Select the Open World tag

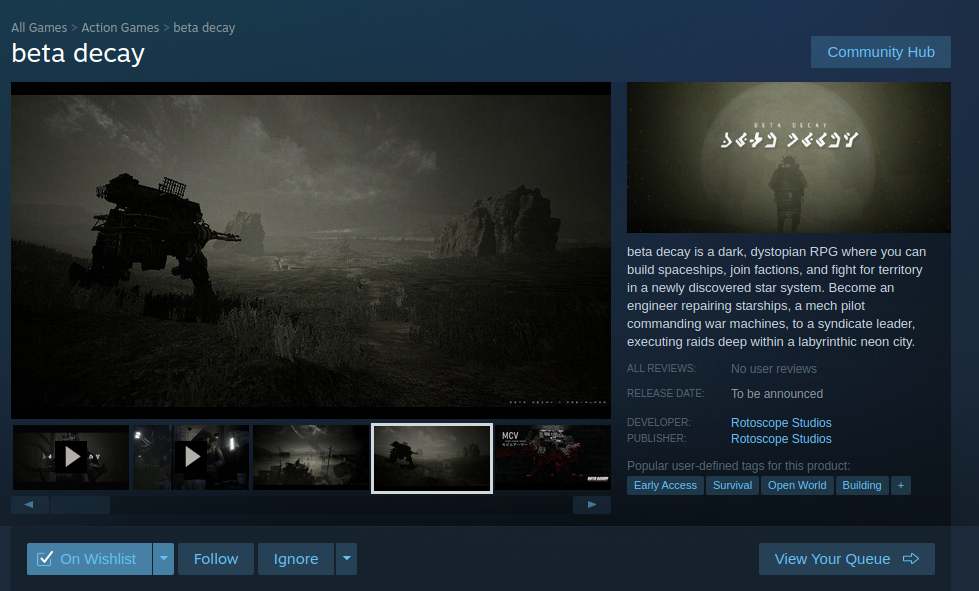(x=797, y=485)
